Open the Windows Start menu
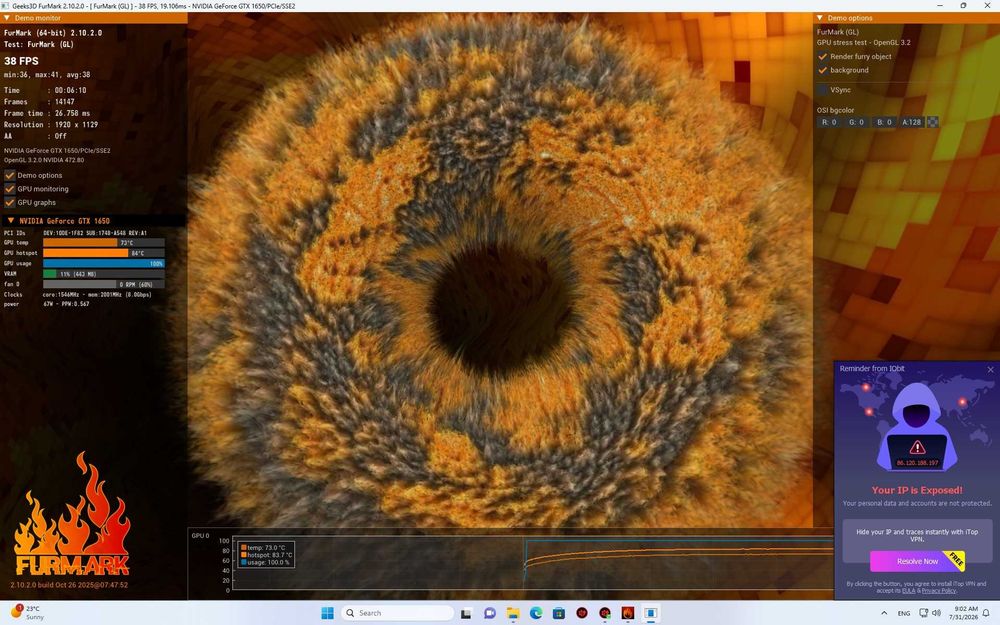 (x=327, y=613)
